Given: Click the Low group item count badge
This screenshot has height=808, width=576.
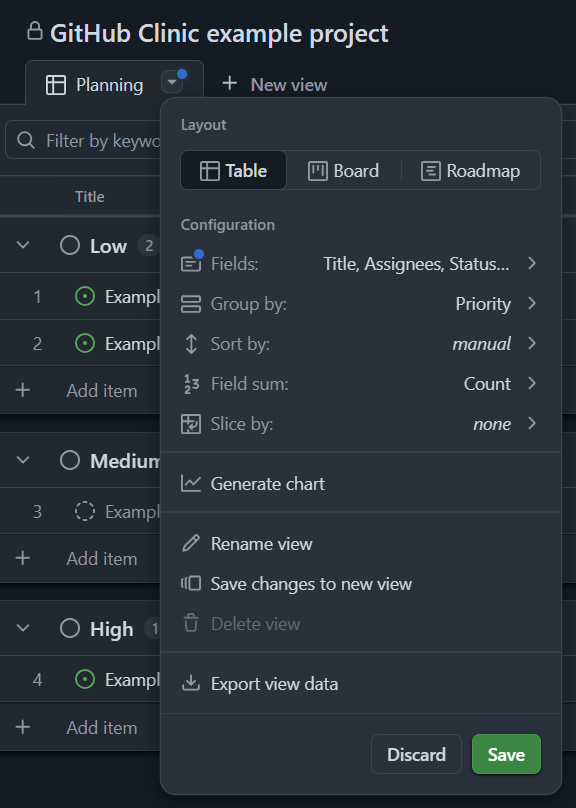Looking at the screenshot, I should coord(148,246).
